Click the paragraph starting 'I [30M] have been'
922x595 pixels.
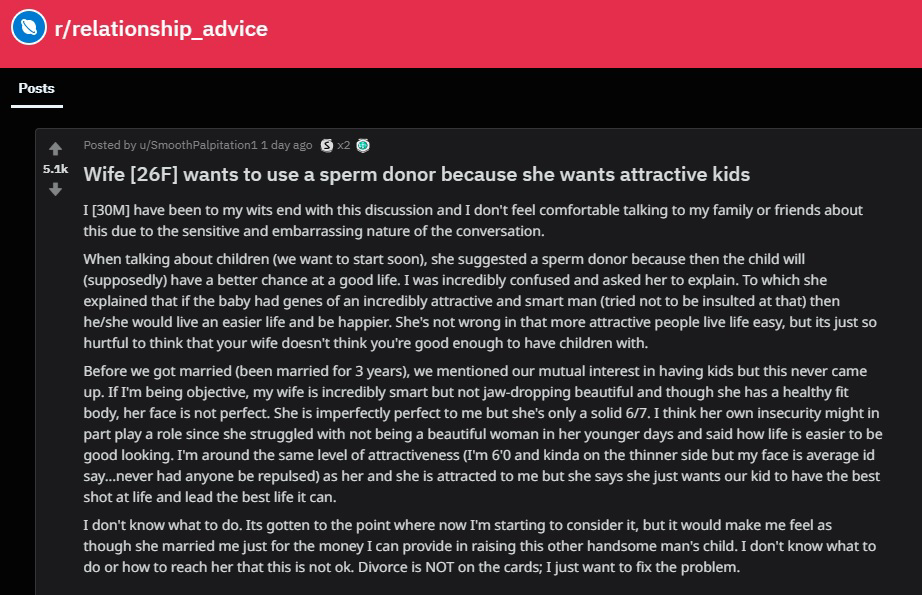[473, 220]
